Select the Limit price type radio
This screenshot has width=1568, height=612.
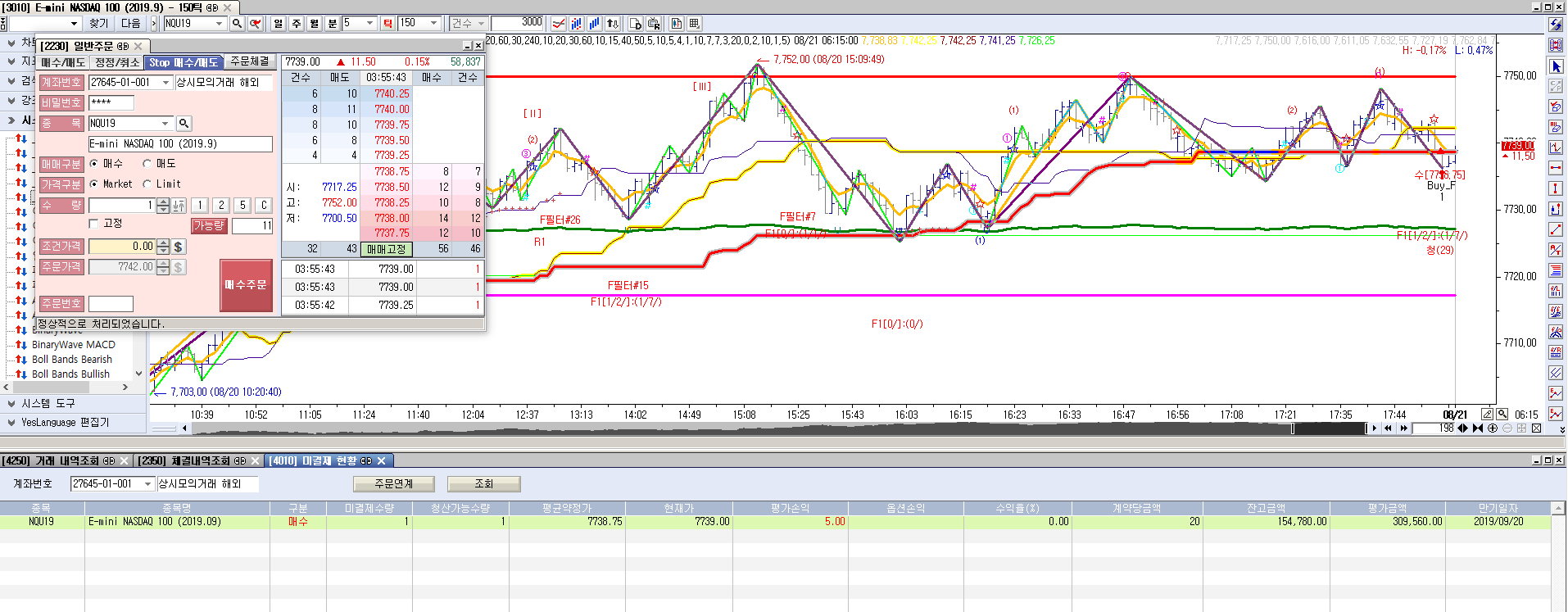[x=147, y=184]
